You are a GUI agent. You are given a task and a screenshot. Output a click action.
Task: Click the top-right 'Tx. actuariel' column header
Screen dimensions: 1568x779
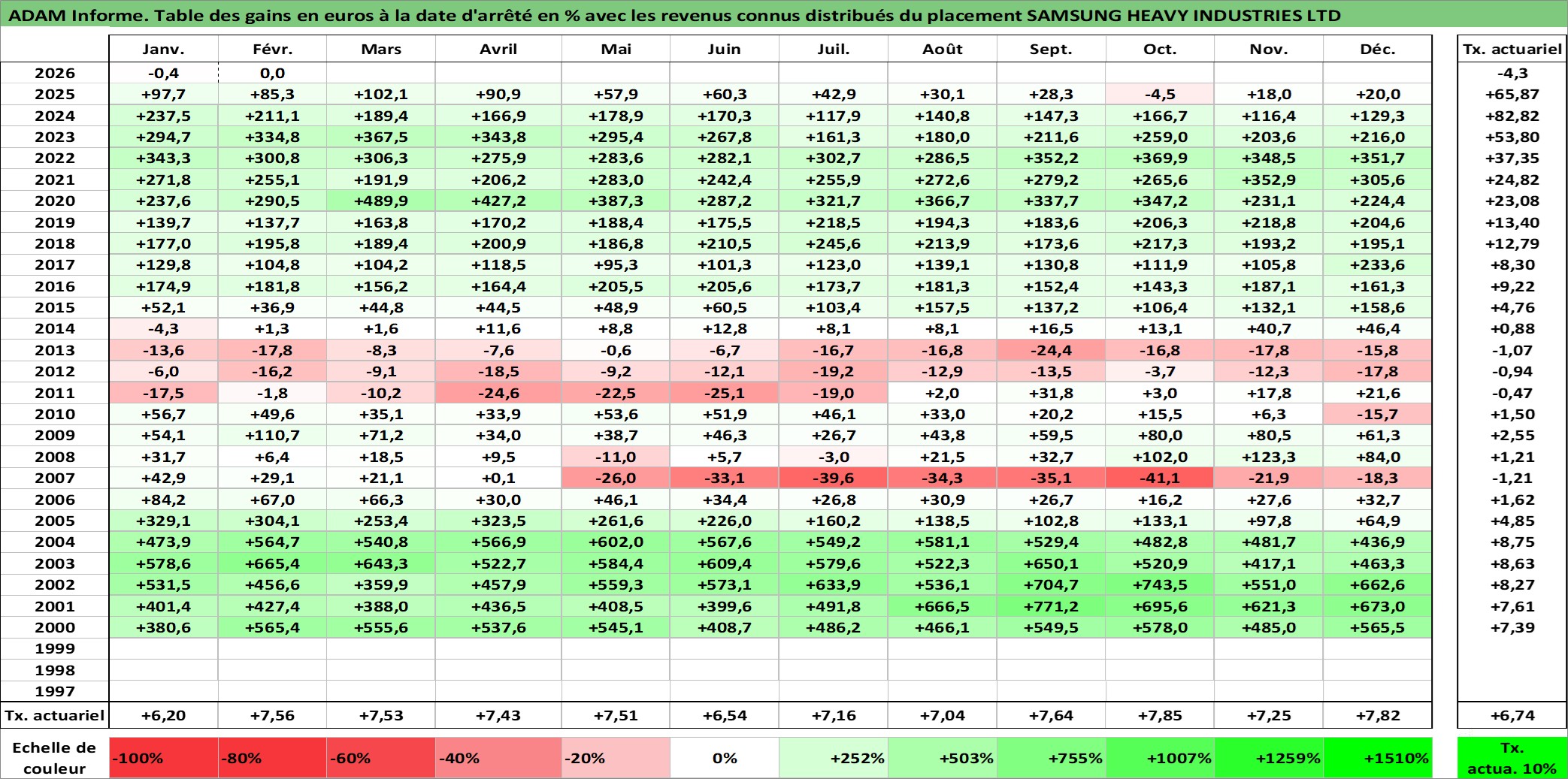pos(1512,49)
